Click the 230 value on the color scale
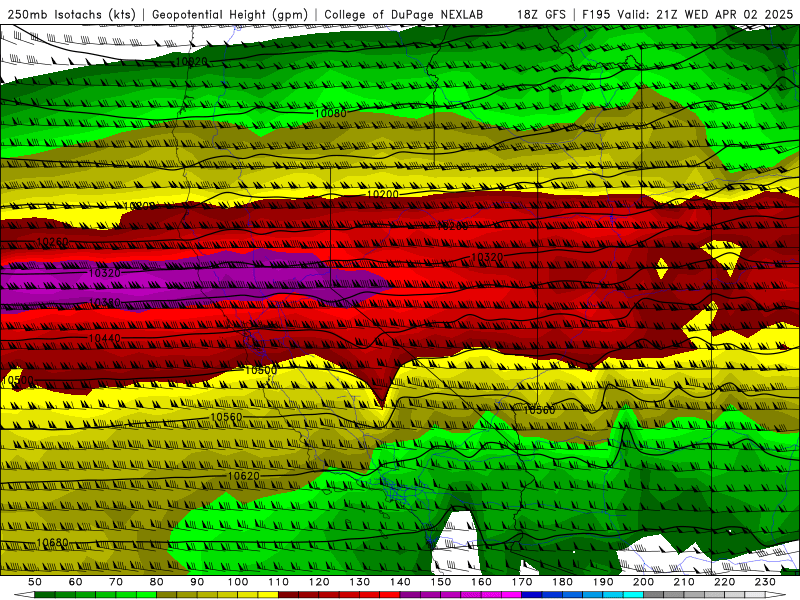This screenshot has width=800, height=600. click(x=765, y=582)
